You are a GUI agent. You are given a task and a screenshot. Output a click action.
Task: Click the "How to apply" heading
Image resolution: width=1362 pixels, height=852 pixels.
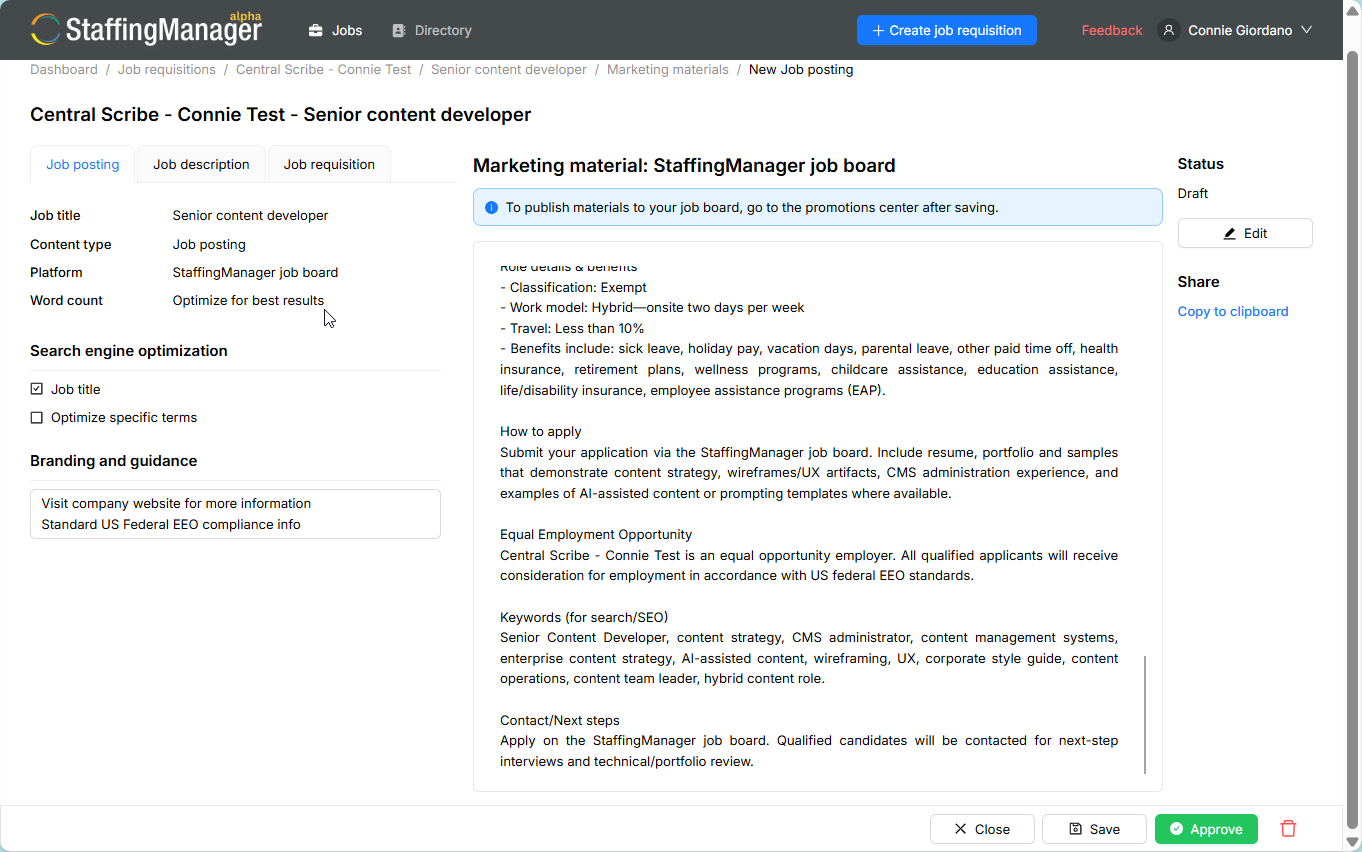pyautogui.click(x=541, y=431)
